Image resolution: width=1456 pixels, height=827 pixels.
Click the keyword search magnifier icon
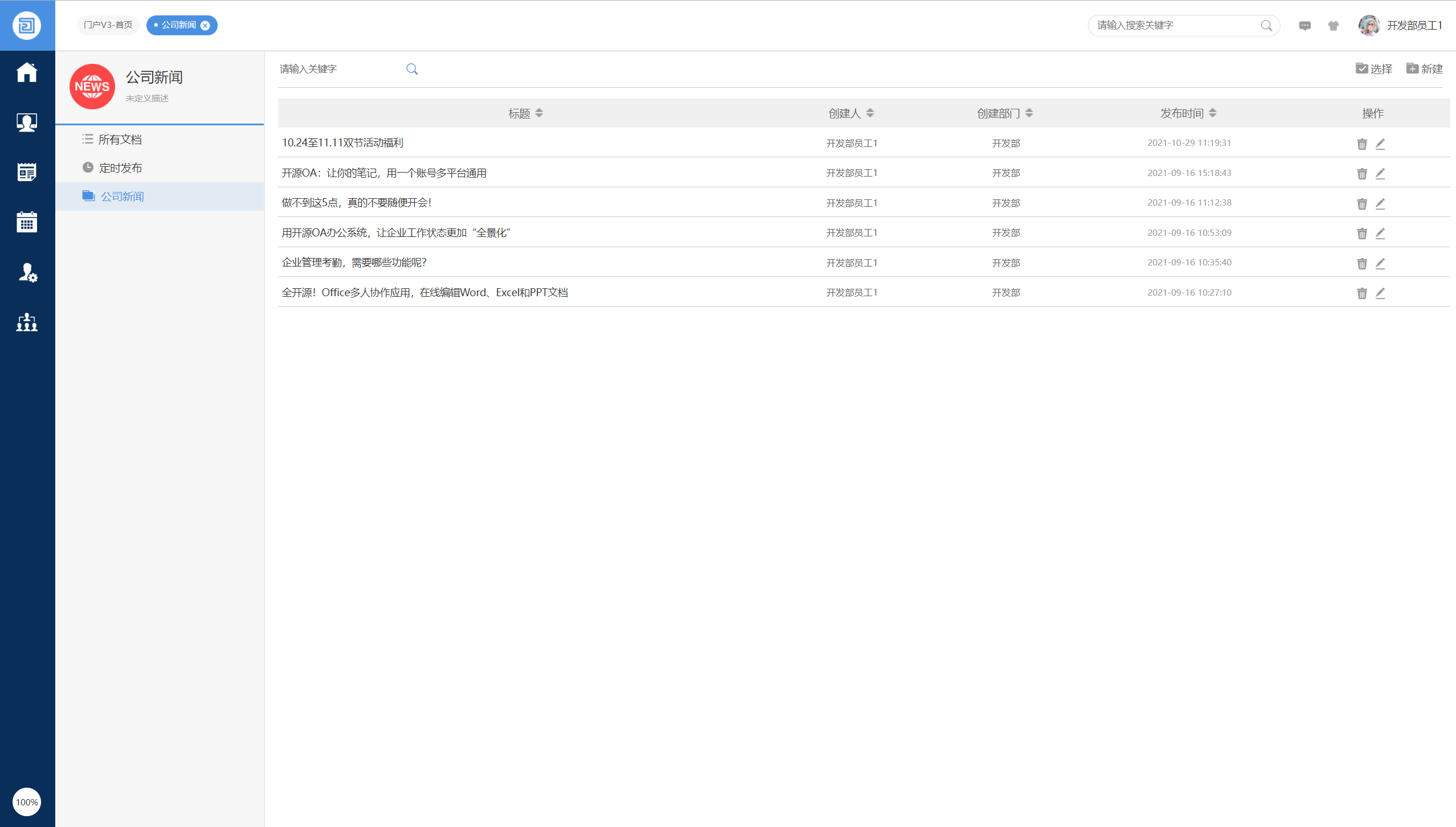411,69
